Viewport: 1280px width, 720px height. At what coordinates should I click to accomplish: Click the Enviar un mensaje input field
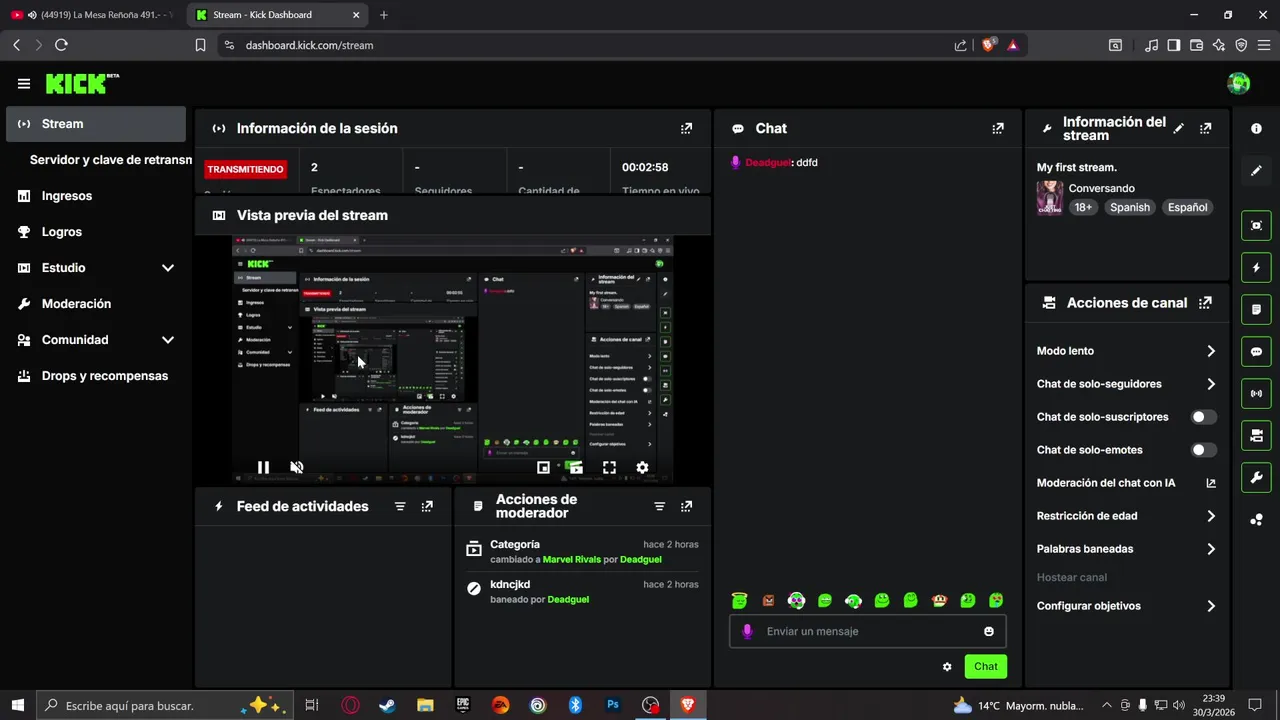pyautogui.click(x=867, y=631)
